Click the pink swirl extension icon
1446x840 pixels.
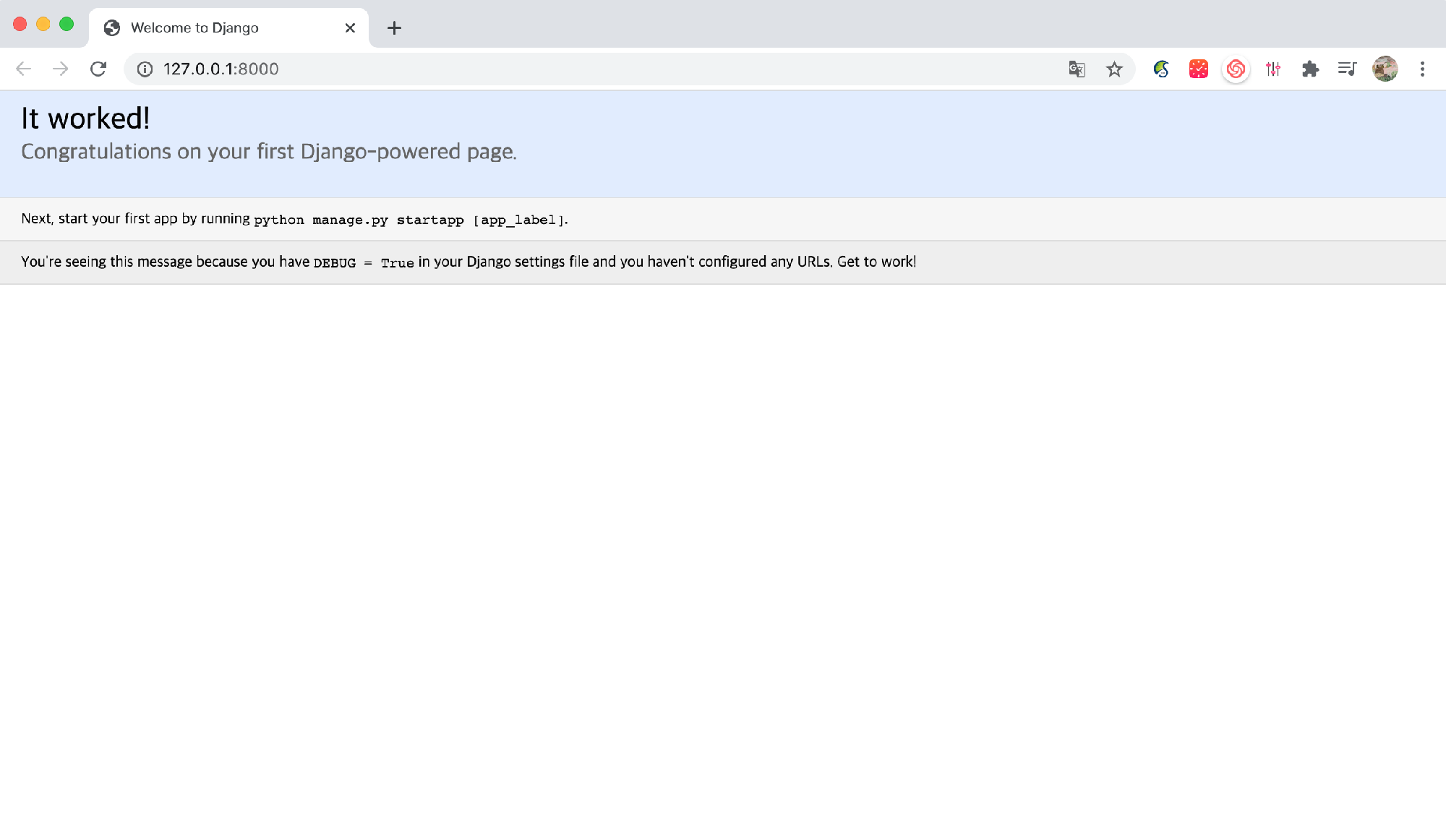tap(1236, 69)
